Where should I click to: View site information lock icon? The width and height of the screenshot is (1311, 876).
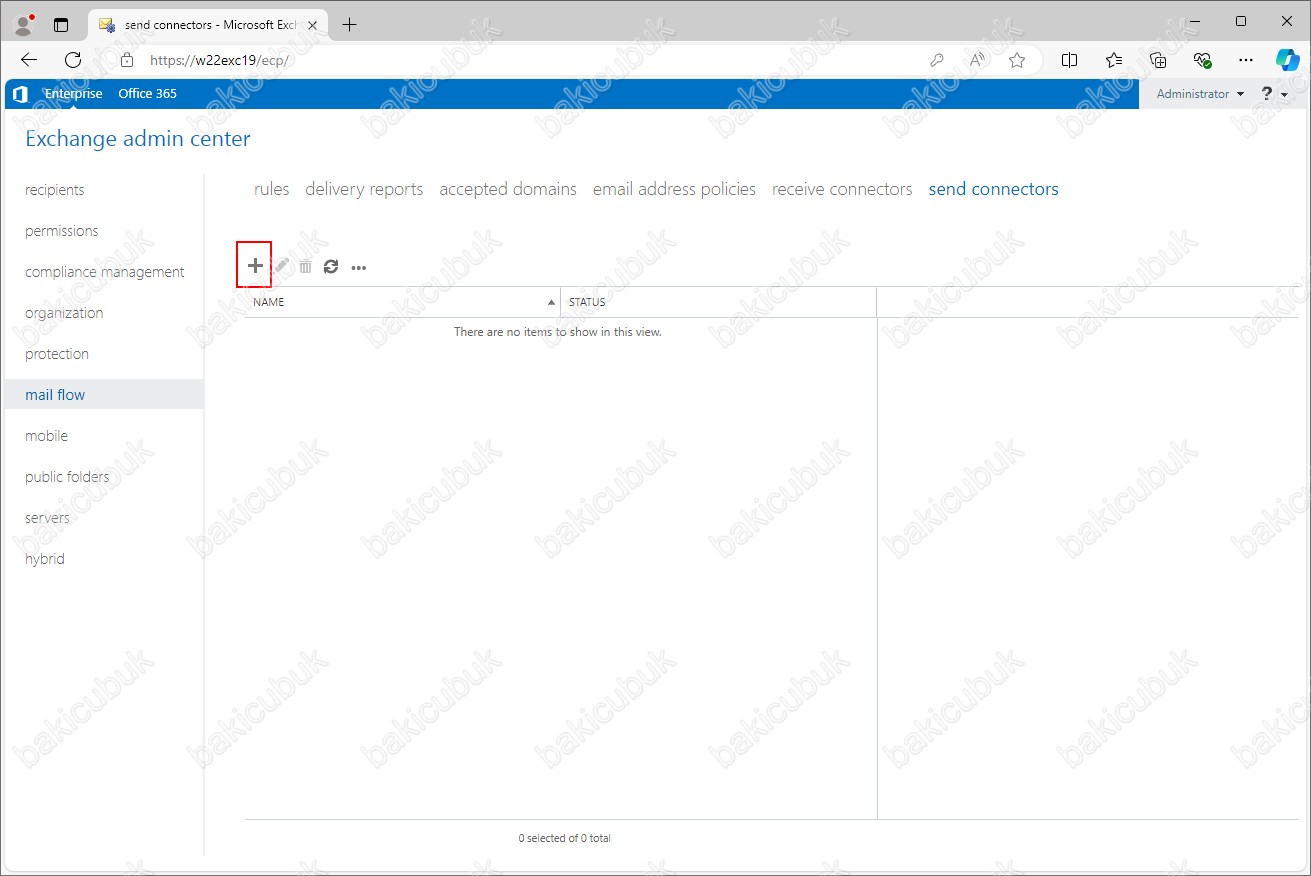[x=126, y=60]
